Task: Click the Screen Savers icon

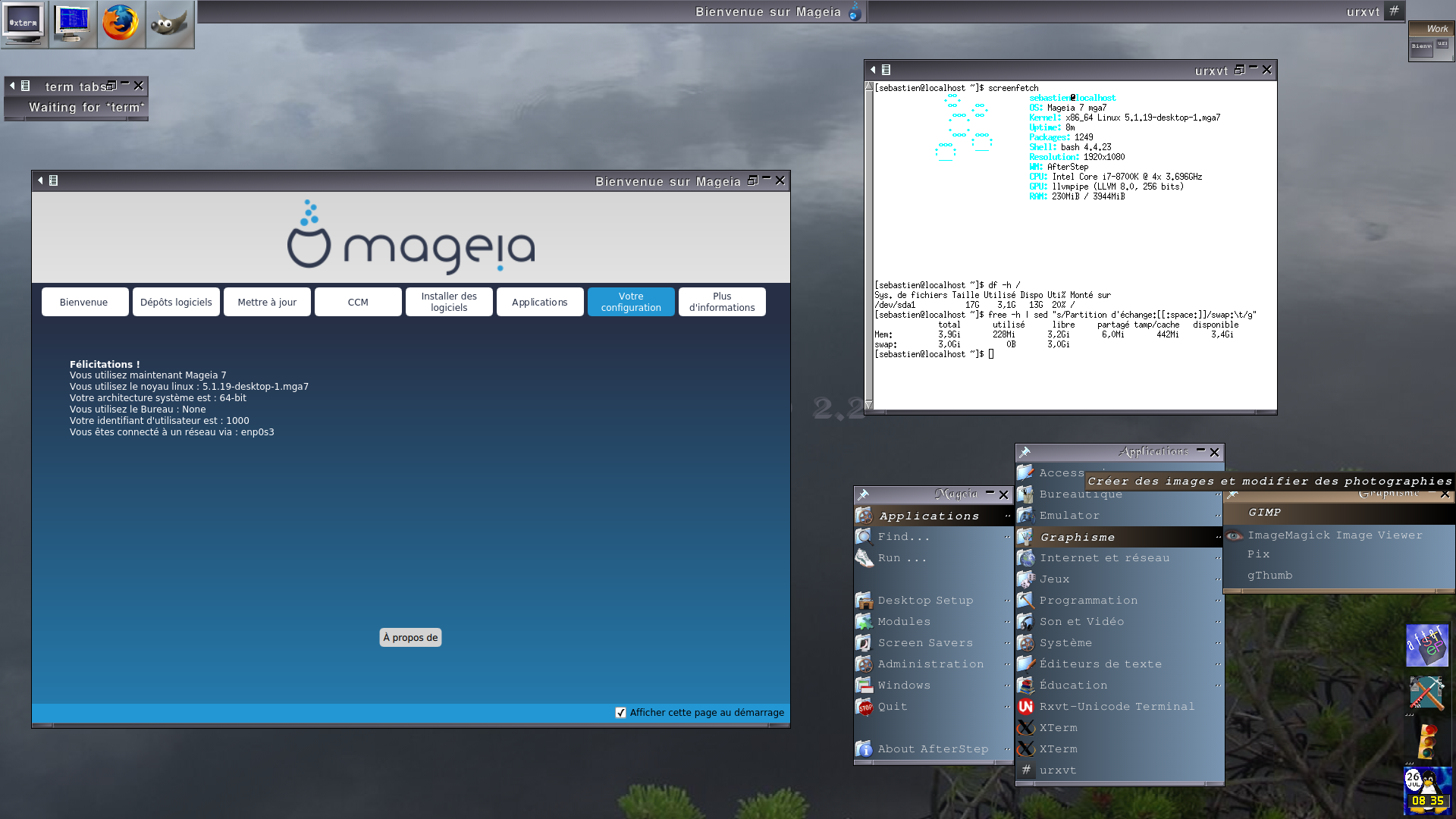Action: click(x=864, y=643)
